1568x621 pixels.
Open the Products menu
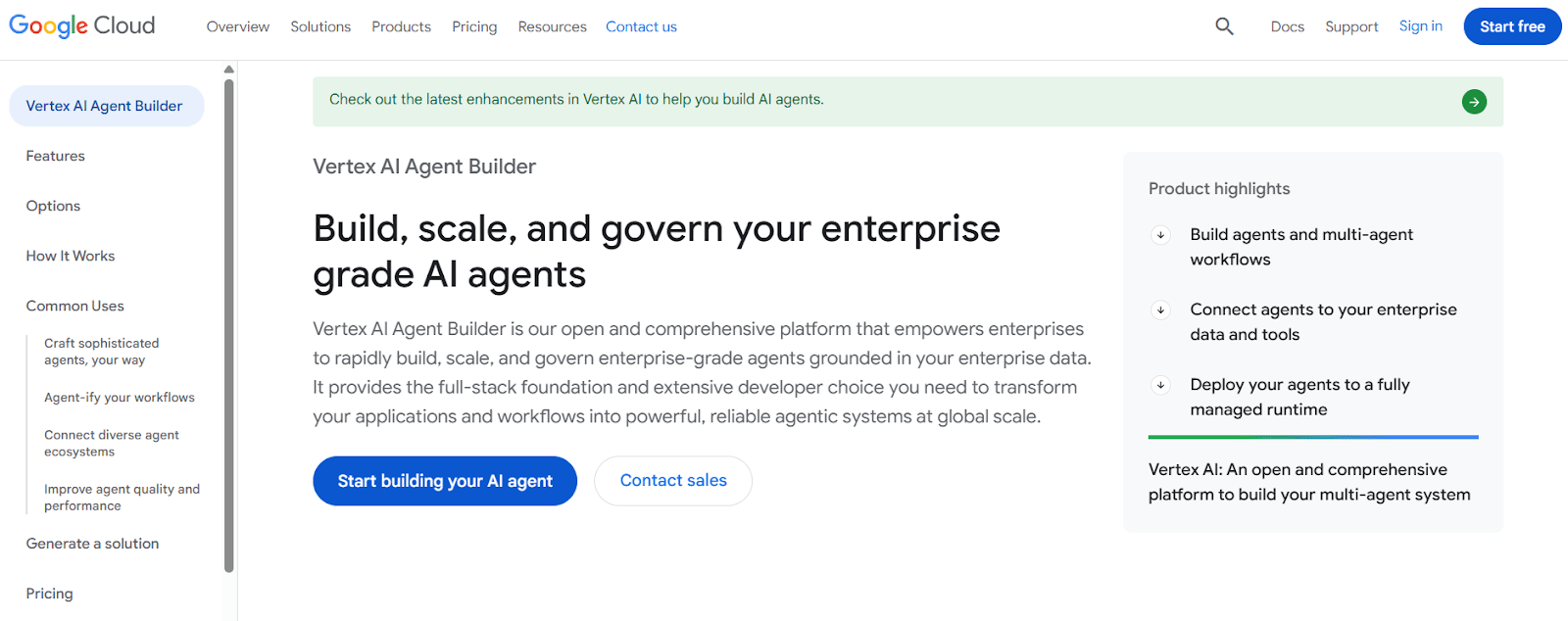401,26
